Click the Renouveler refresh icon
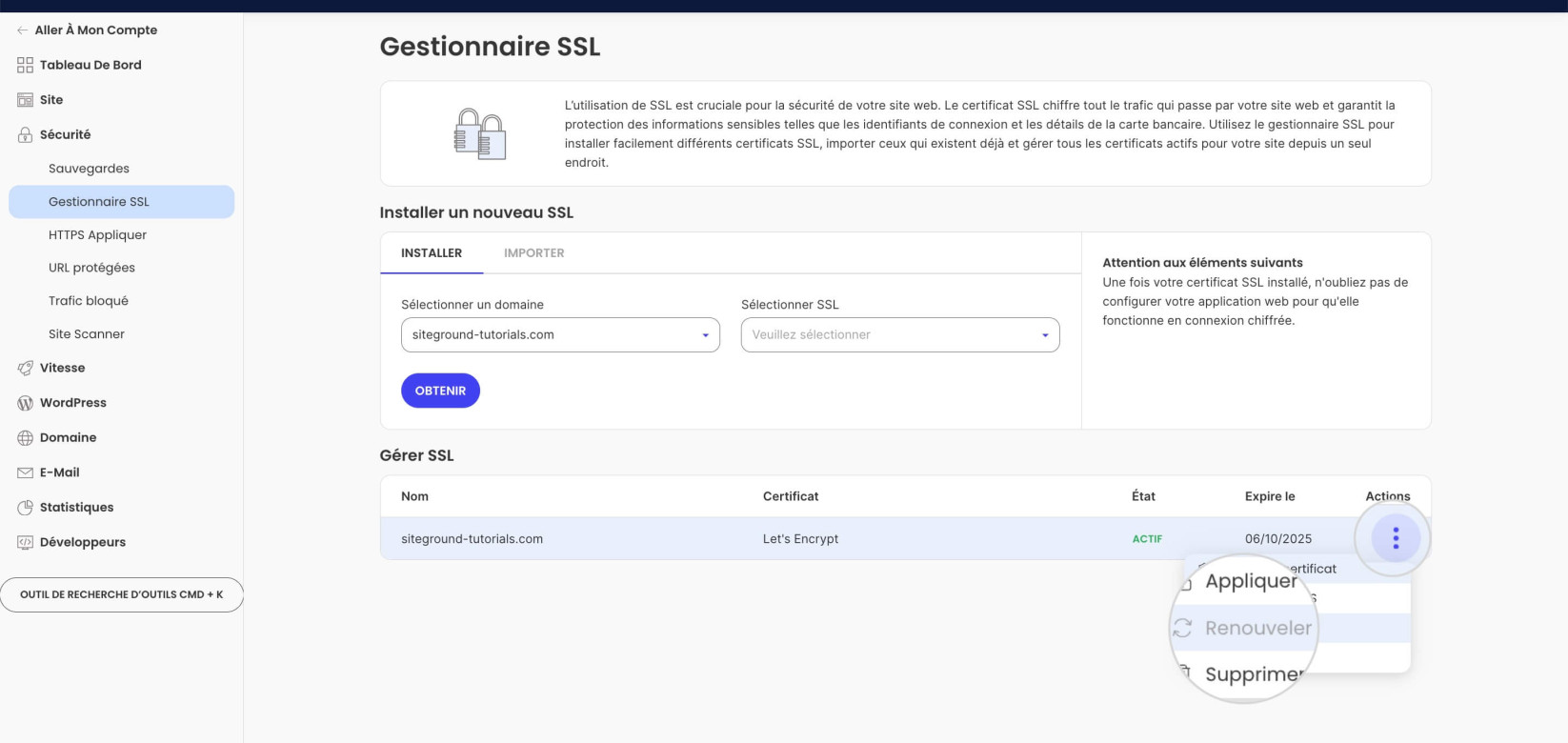The height and width of the screenshot is (743, 1568). pos(1183,628)
